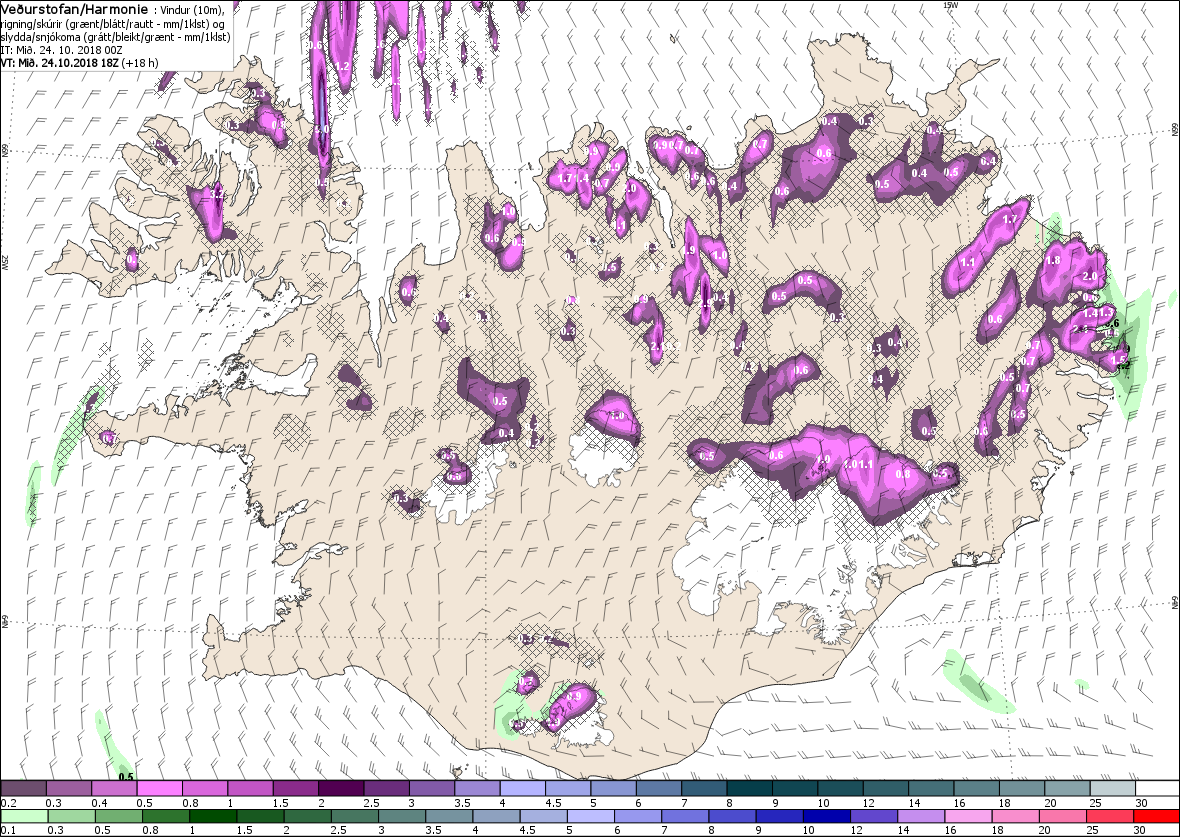Click bright pink snow swatch between 0.5 and 0.8

coord(160,789)
